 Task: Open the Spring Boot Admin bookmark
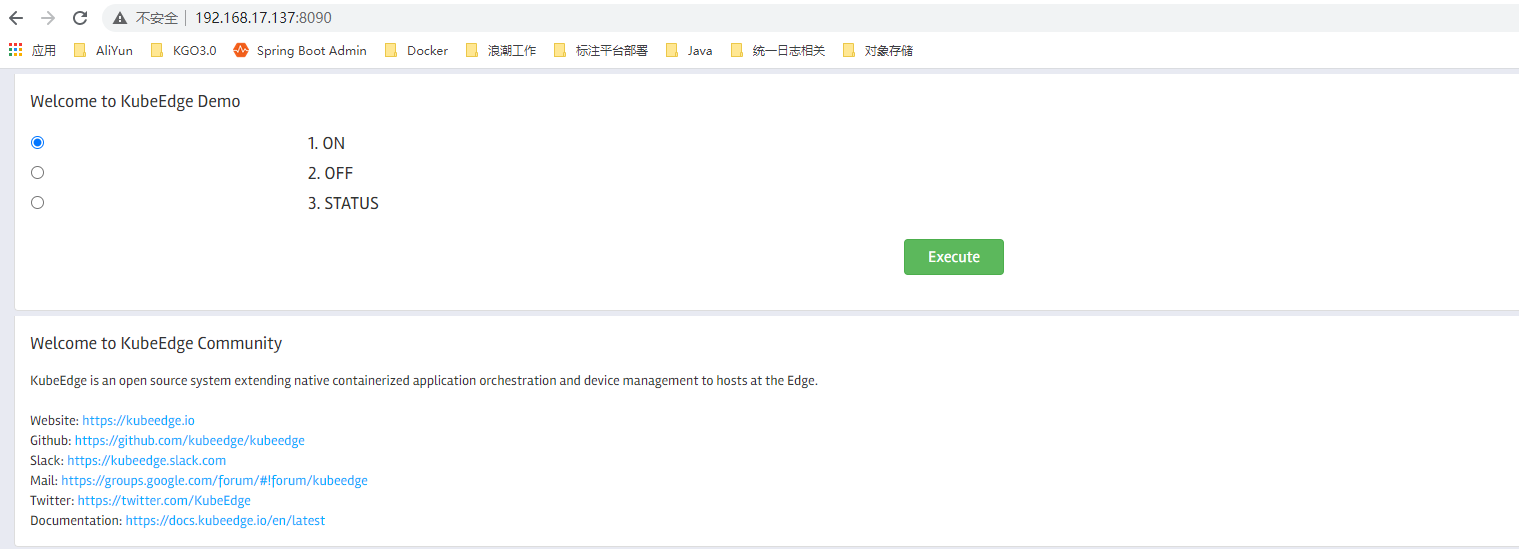pos(300,50)
